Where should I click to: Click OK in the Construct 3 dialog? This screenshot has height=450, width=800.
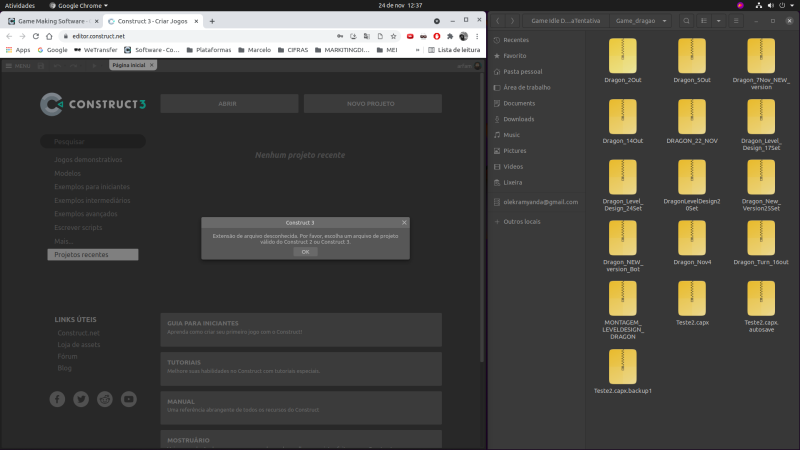pos(305,252)
